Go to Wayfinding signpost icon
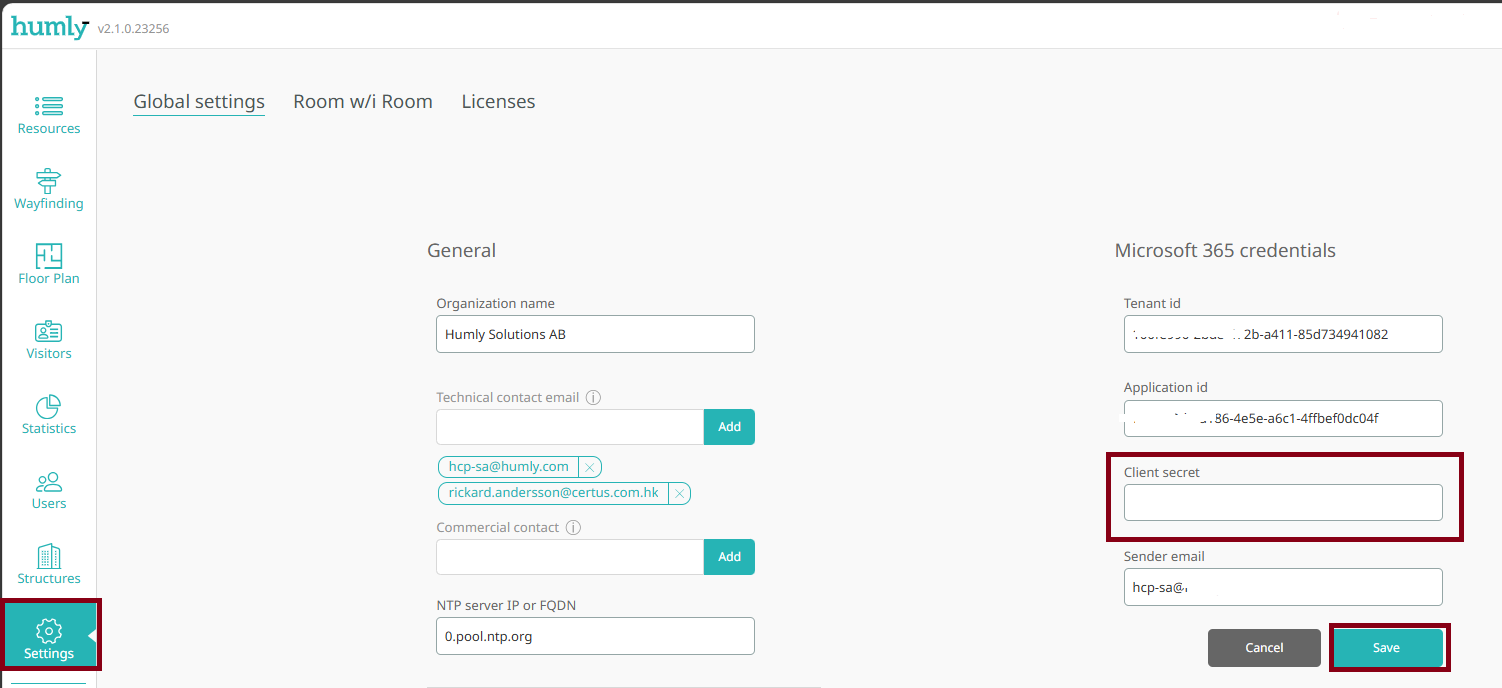 [x=49, y=181]
